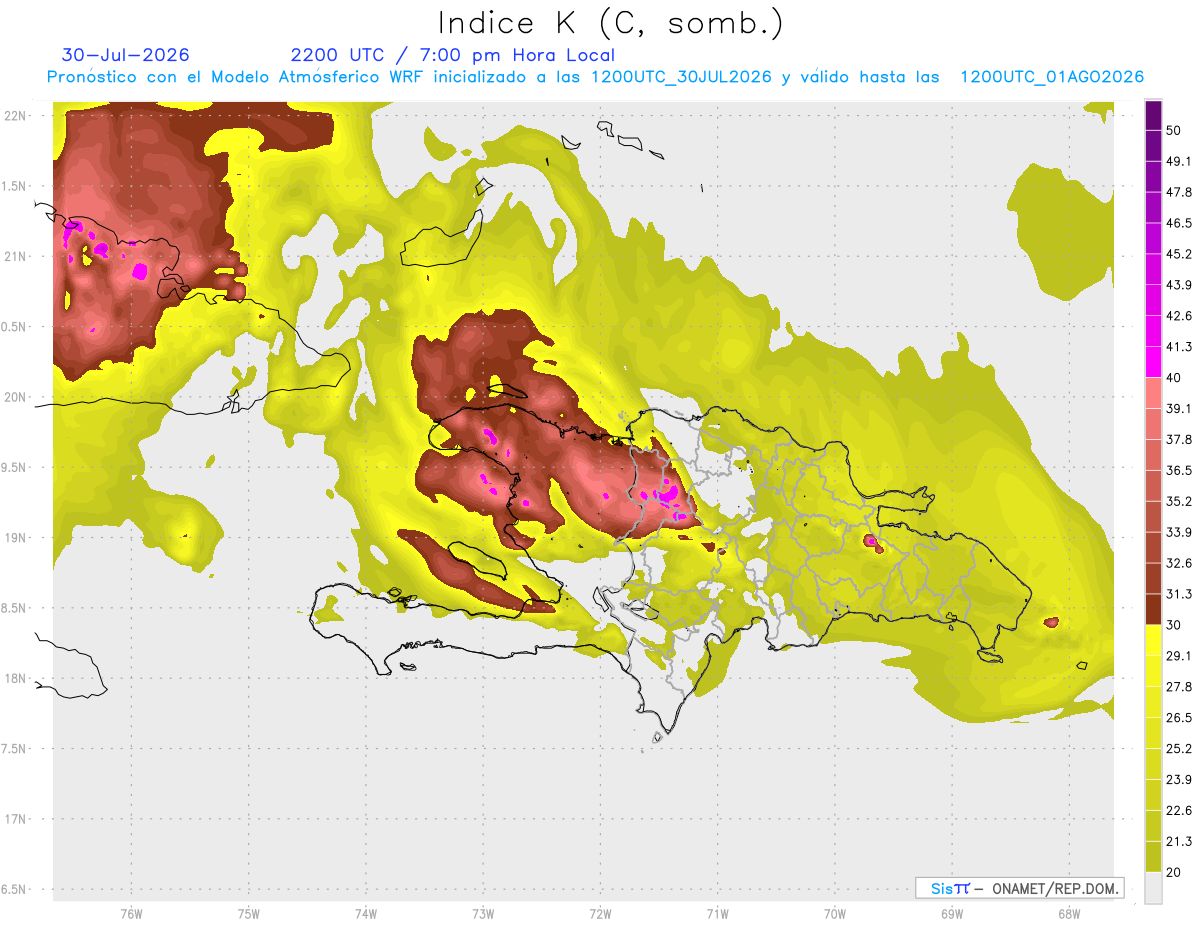Image resolution: width=1200 pixels, height=927 pixels.
Task: Click the dark brown colorbar segment between 30 and 31.3
Action: pos(1153,609)
